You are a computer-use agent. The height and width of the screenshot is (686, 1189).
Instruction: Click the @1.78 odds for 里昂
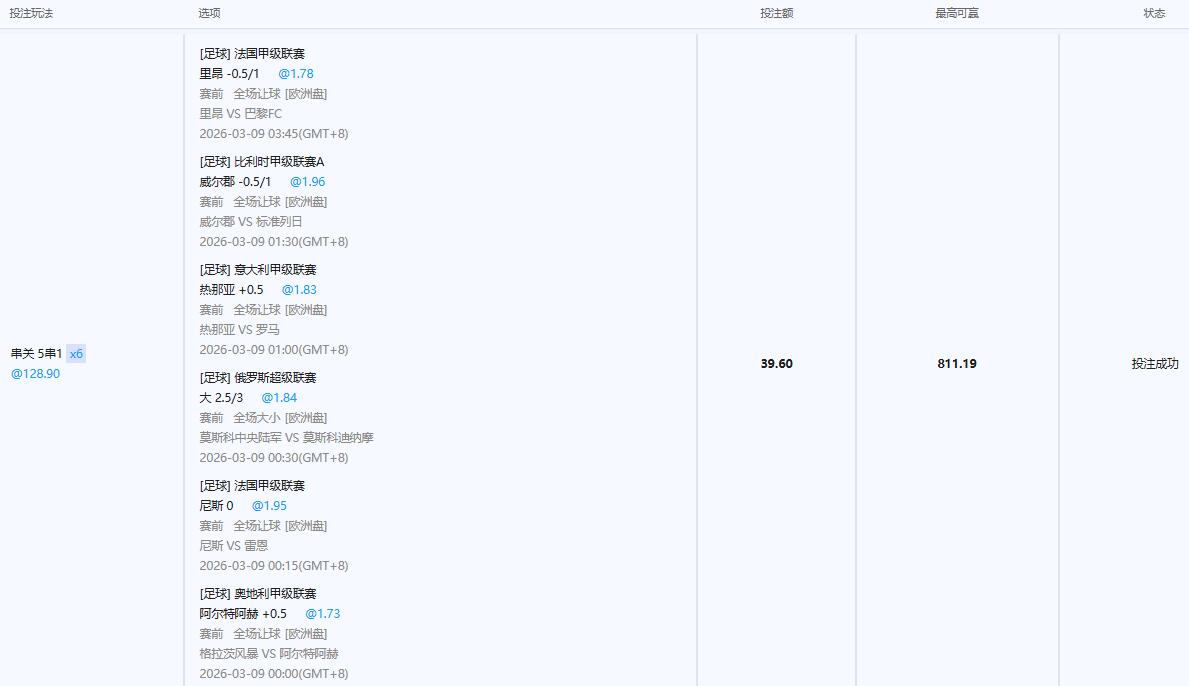(296, 74)
